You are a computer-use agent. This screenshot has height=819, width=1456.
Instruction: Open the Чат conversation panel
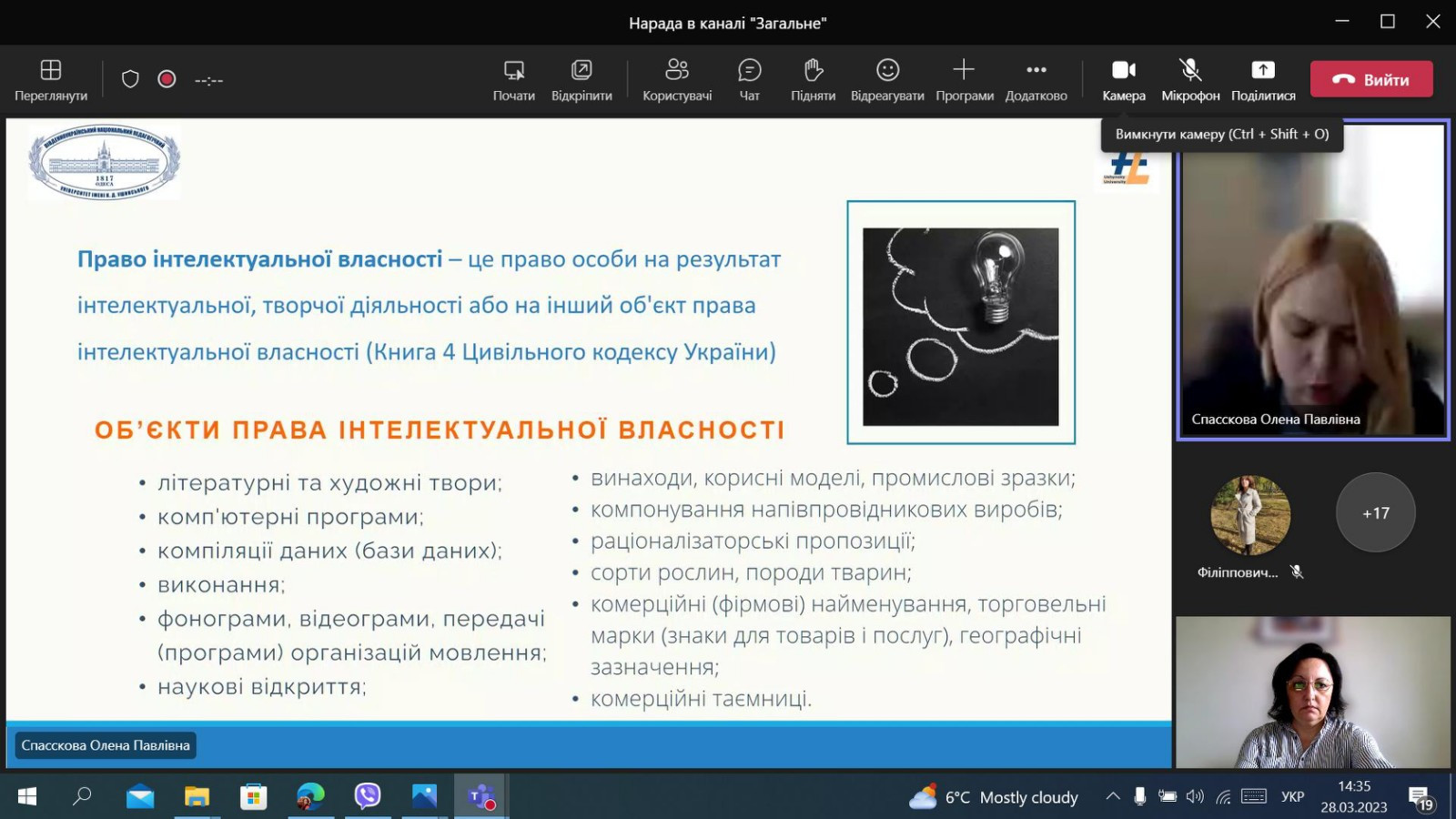[749, 79]
